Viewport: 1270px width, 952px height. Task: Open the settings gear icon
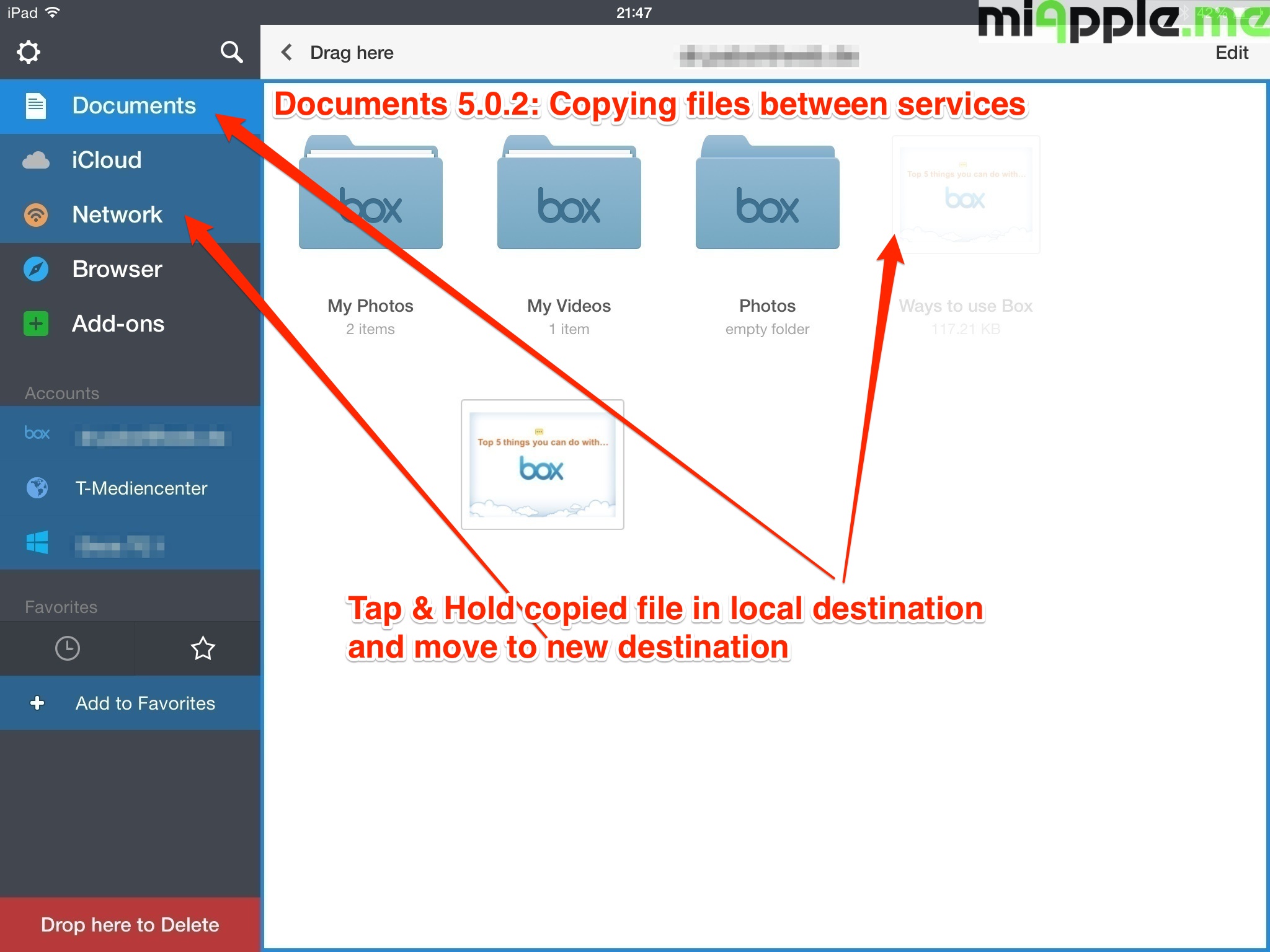[x=29, y=52]
